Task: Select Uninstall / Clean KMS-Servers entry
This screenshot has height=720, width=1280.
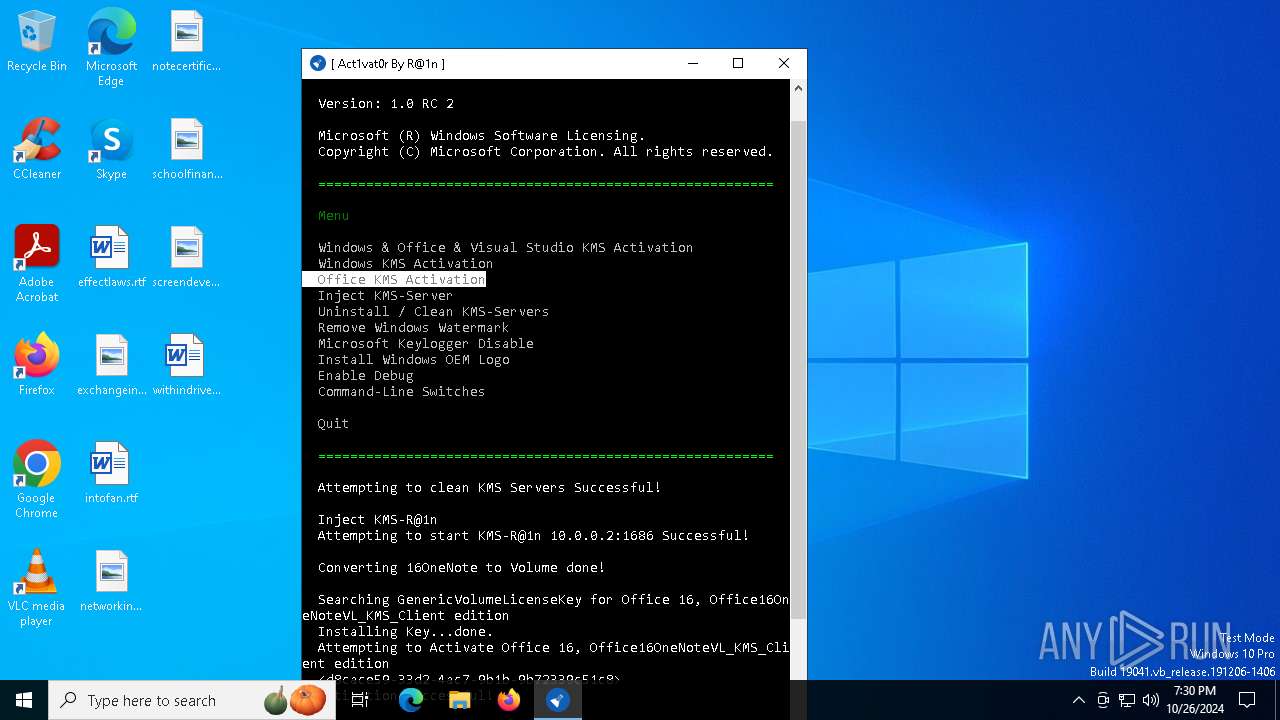Action: tap(433, 311)
